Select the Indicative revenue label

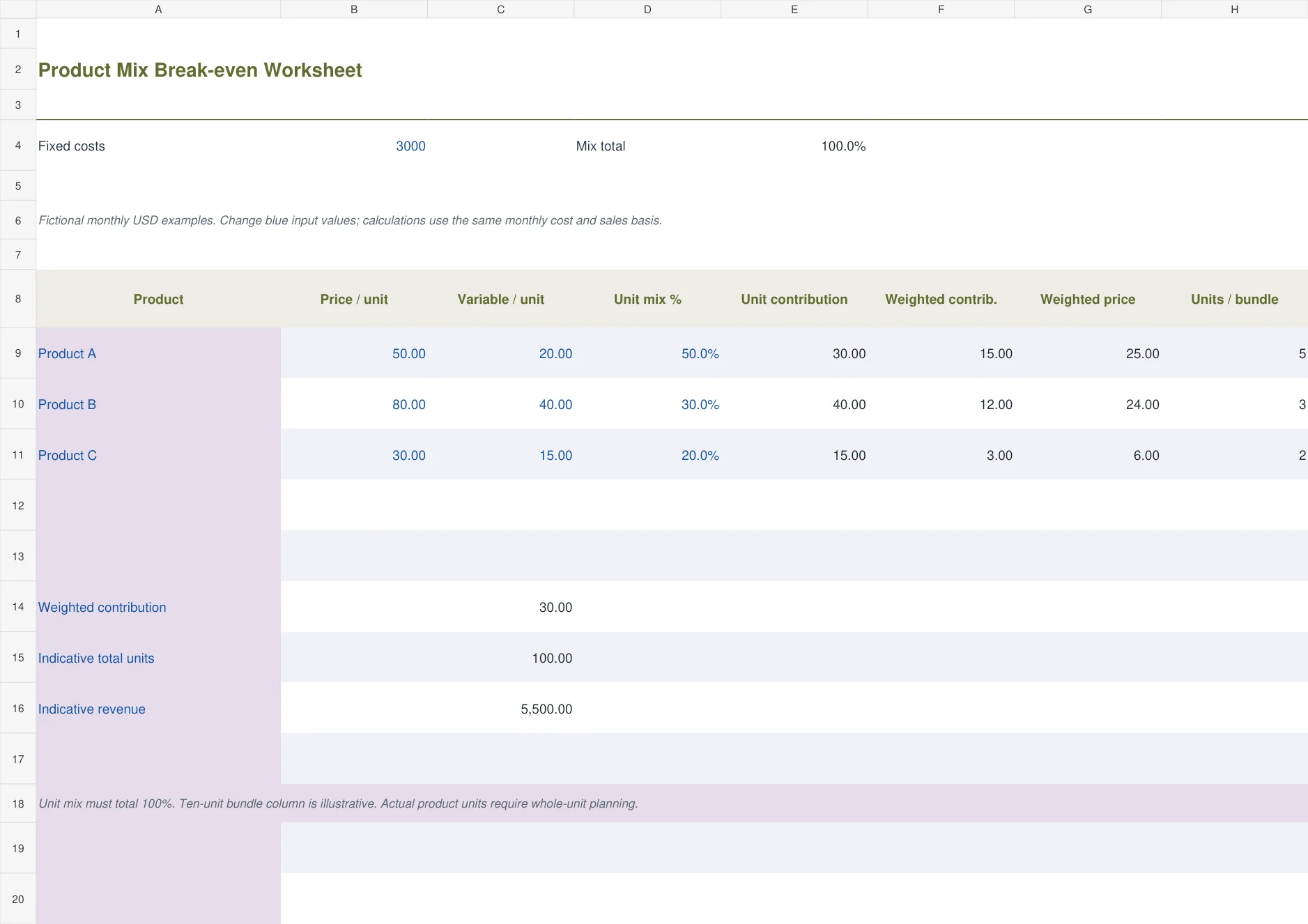coord(158,709)
